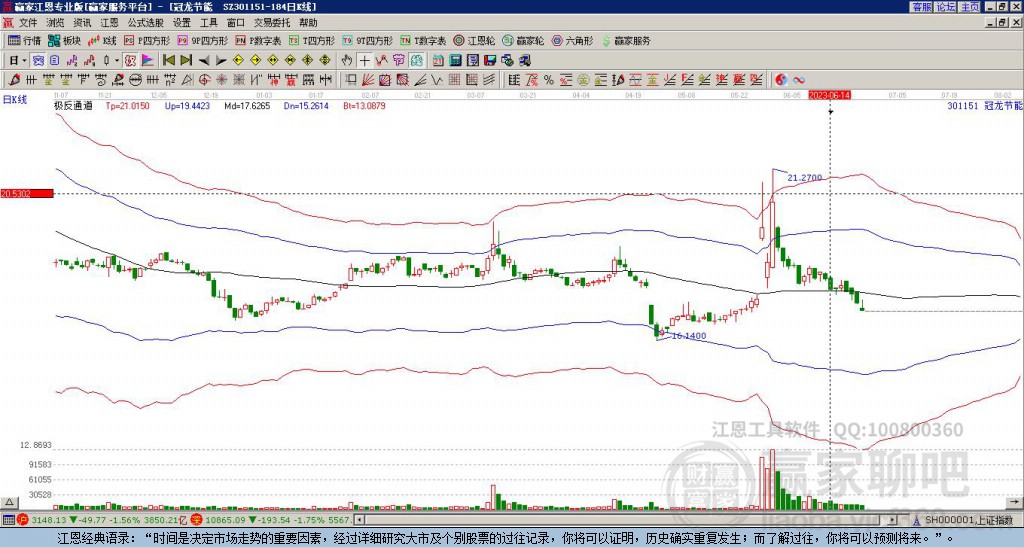Open the 文件 menu
Image resolution: width=1024 pixels, height=548 pixels.
28,23
